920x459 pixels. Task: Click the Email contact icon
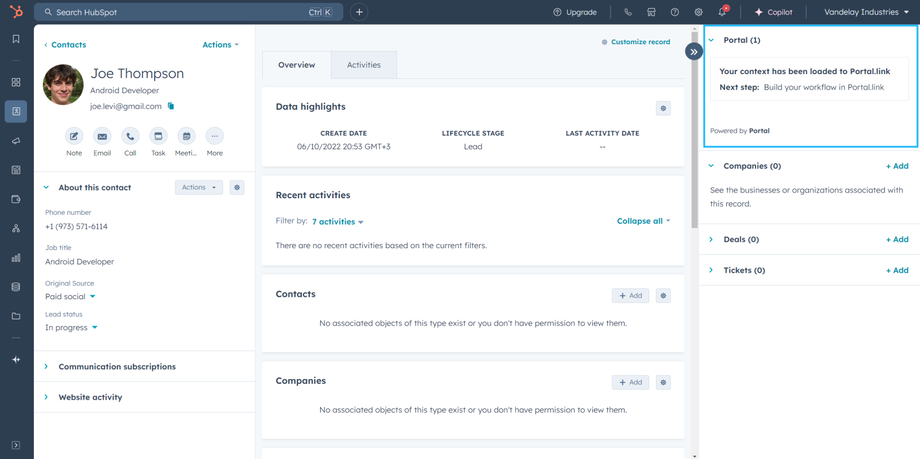tap(102, 136)
